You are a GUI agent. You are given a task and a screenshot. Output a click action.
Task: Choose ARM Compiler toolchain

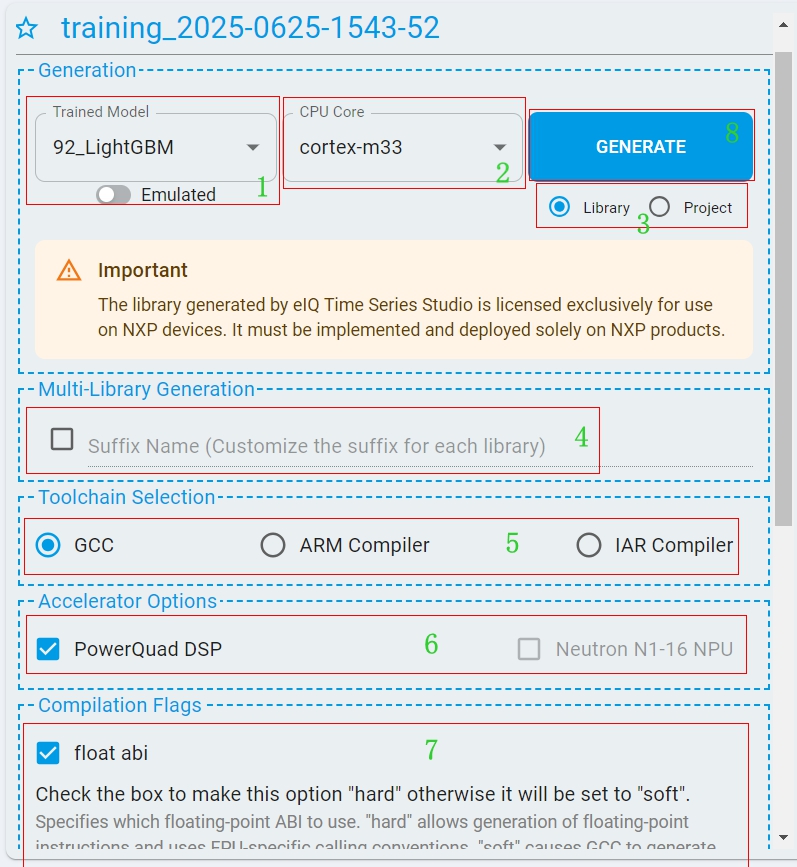[x=273, y=545]
